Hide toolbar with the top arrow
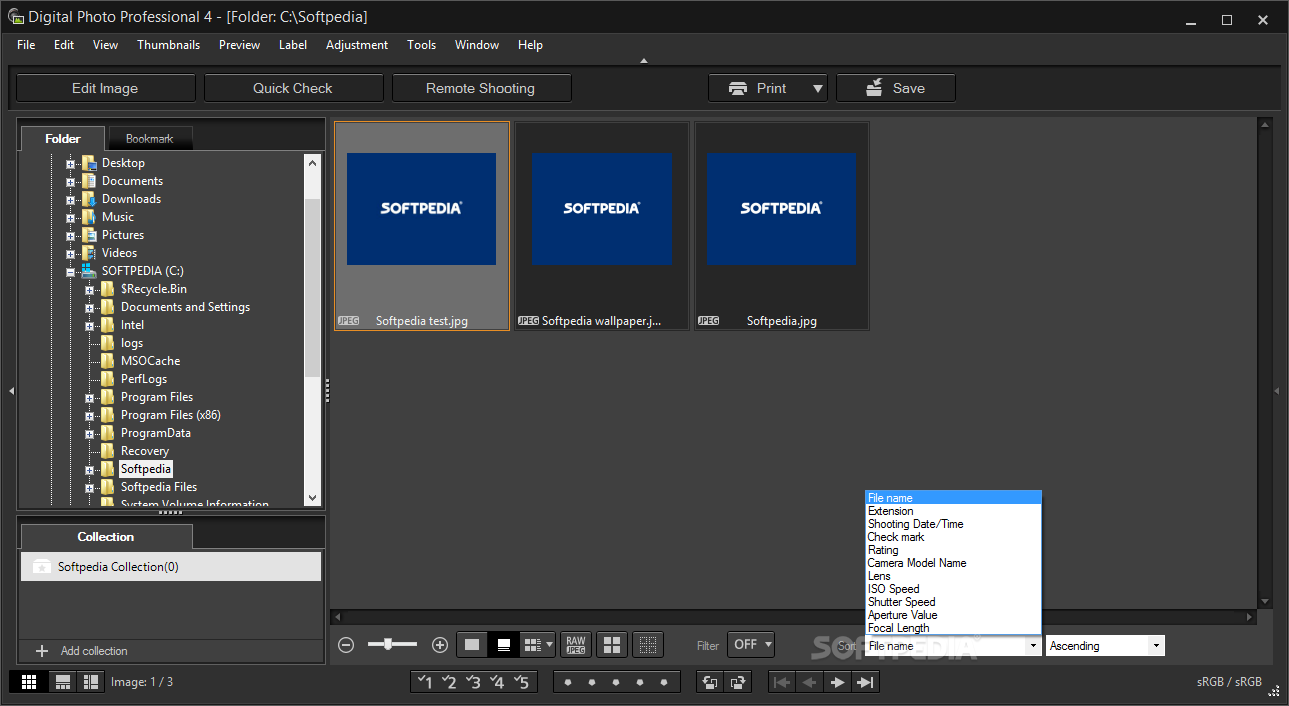This screenshot has height=706, width=1289. 644,61
